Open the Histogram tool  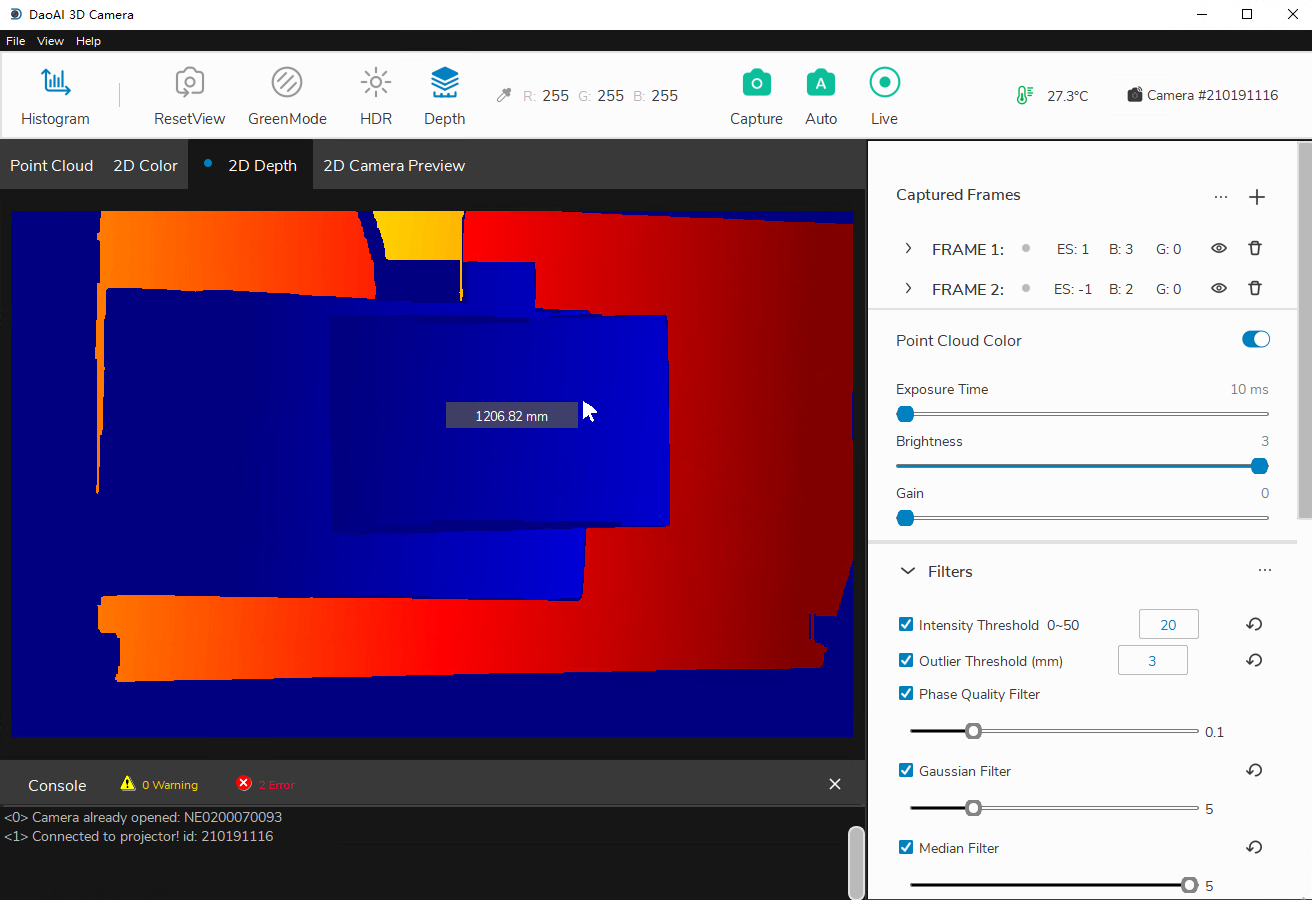coord(55,83)
